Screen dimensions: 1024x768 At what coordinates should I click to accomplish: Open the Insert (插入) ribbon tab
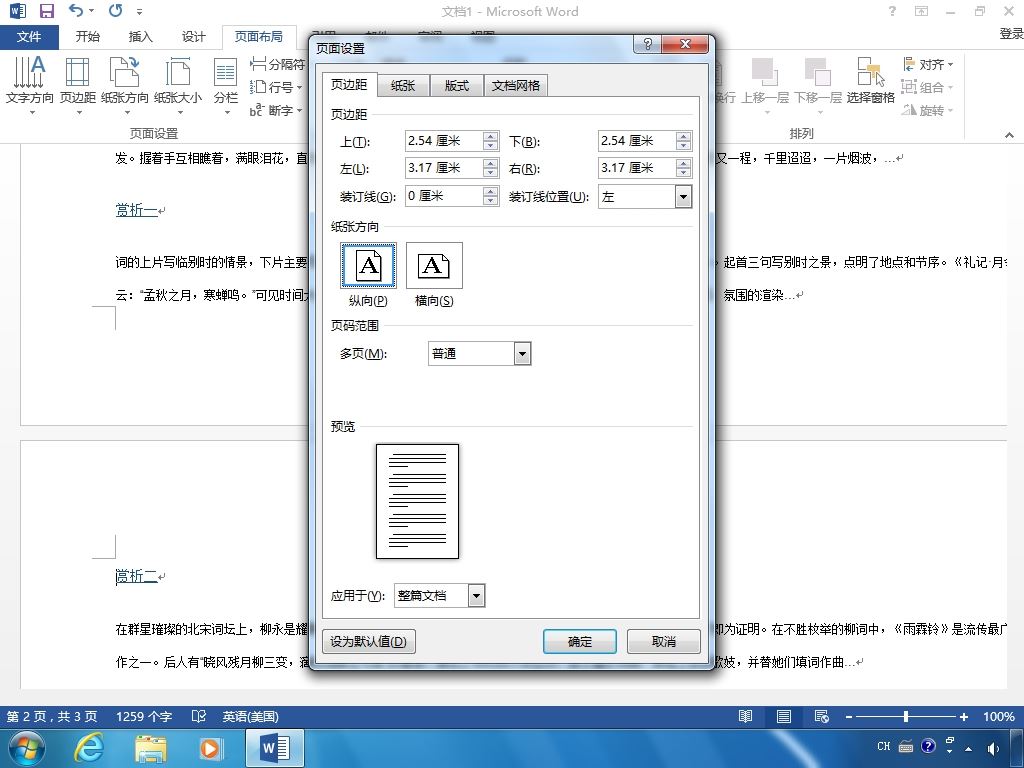[x=140, y=37]
